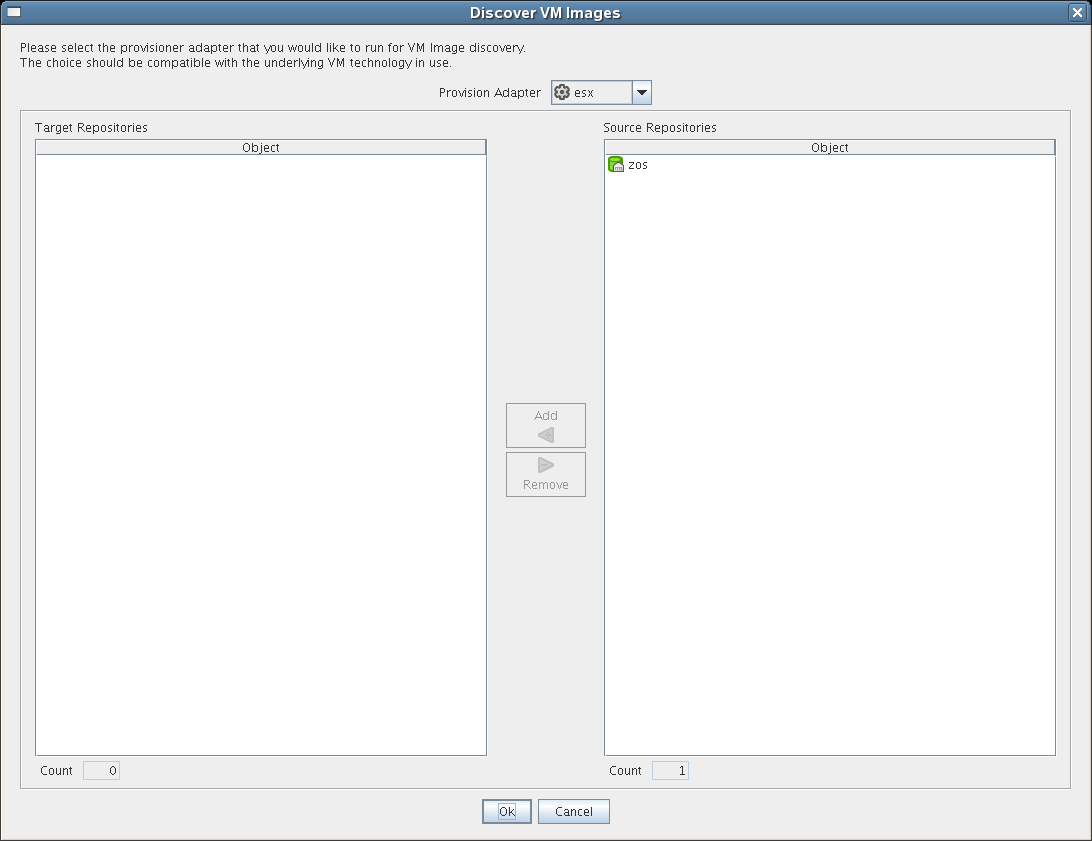Click the left arrow icon under Add
This screenshot has width=1092, height=841.
tap(546, 435)
